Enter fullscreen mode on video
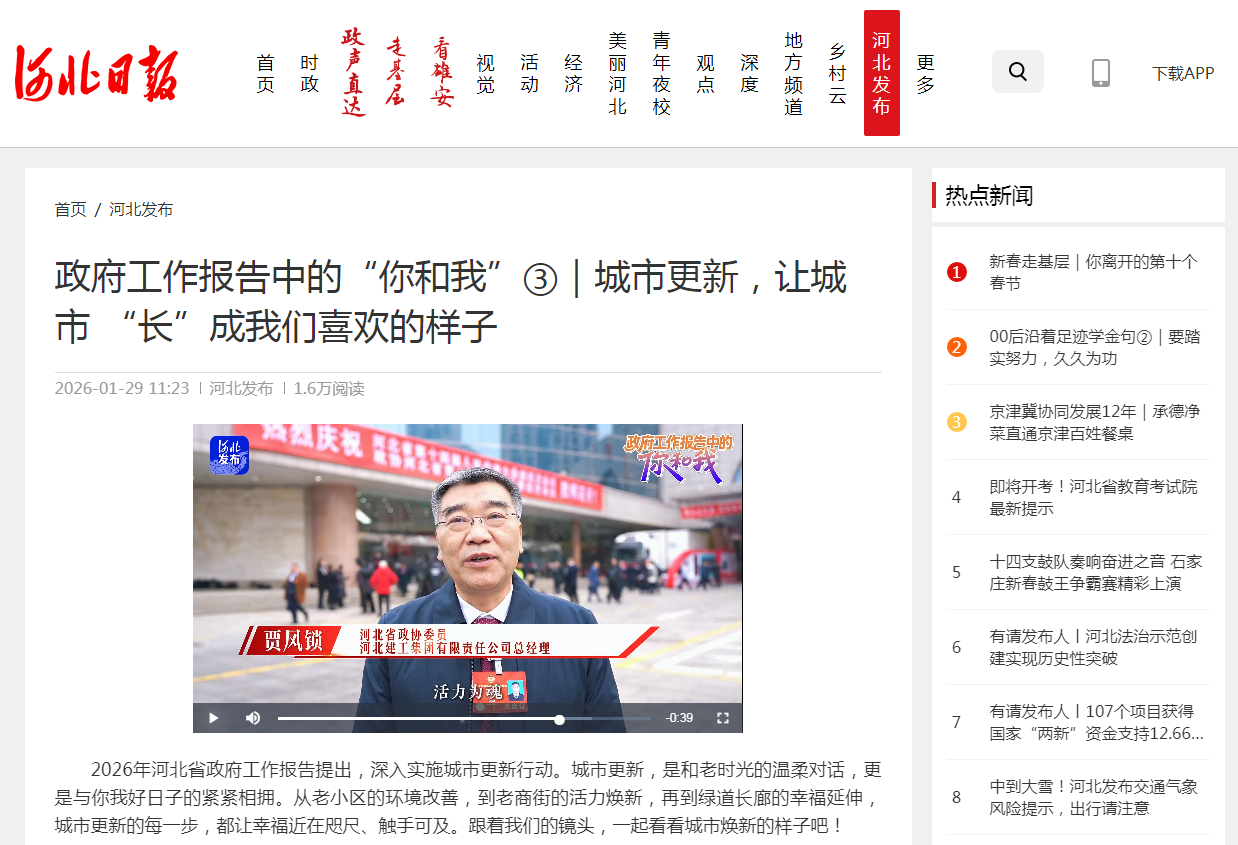 pos(722,718)
